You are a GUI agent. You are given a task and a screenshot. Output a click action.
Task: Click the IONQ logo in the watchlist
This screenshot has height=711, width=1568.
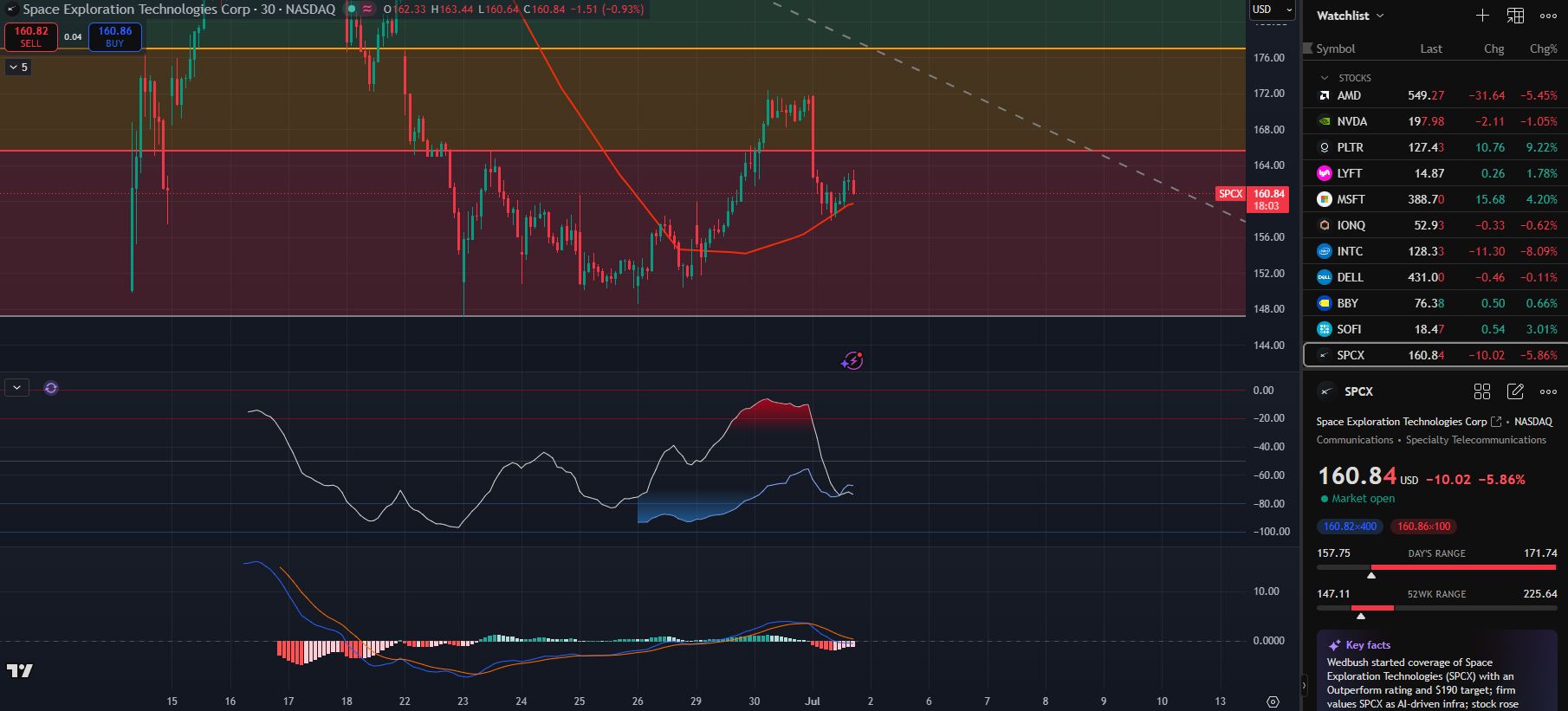coord(1324,225)
